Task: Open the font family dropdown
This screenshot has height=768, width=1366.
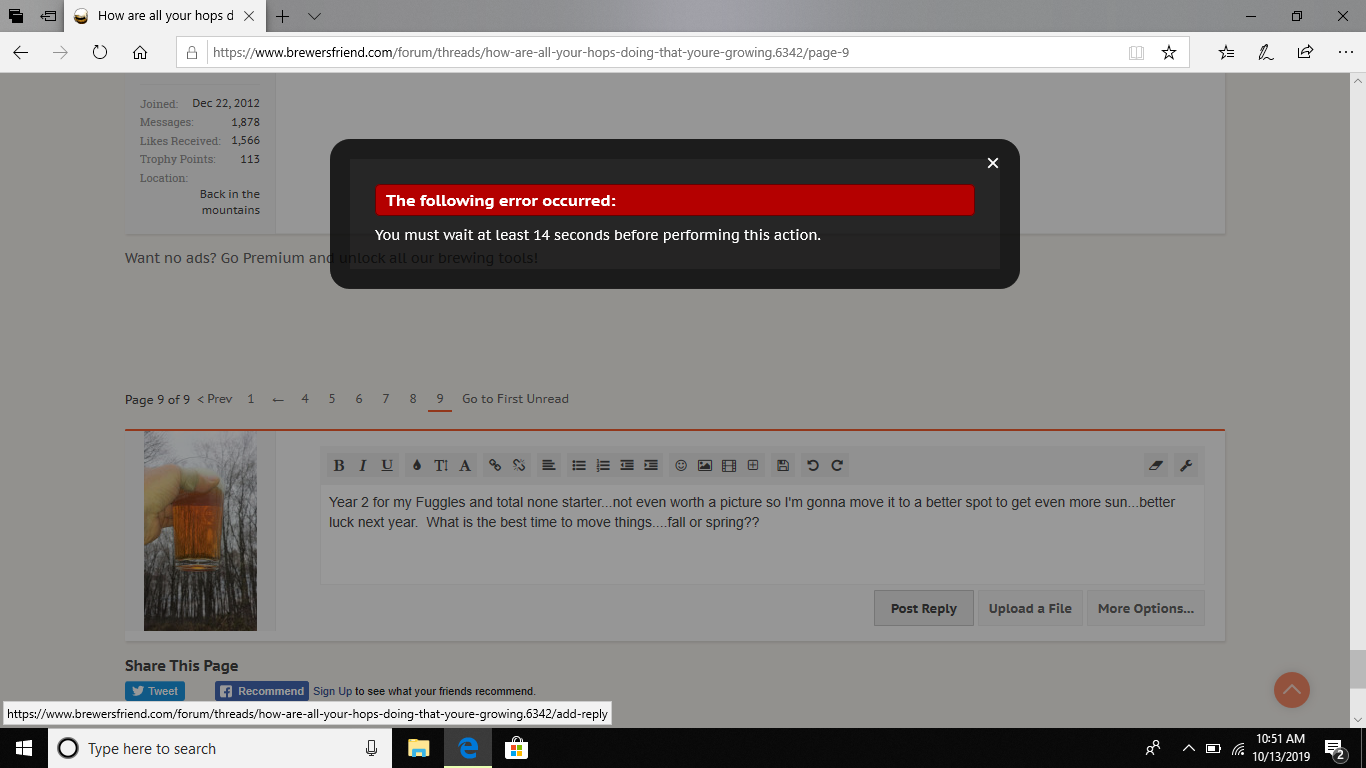Action: coord(465,465)
